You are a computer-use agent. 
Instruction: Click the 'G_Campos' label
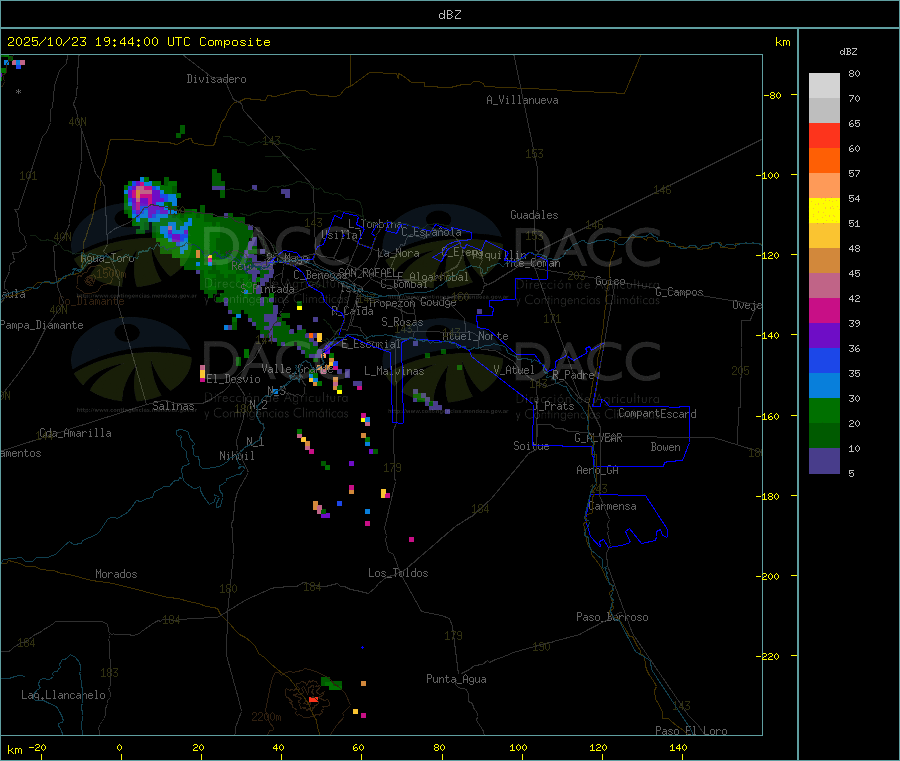(680, 292)
